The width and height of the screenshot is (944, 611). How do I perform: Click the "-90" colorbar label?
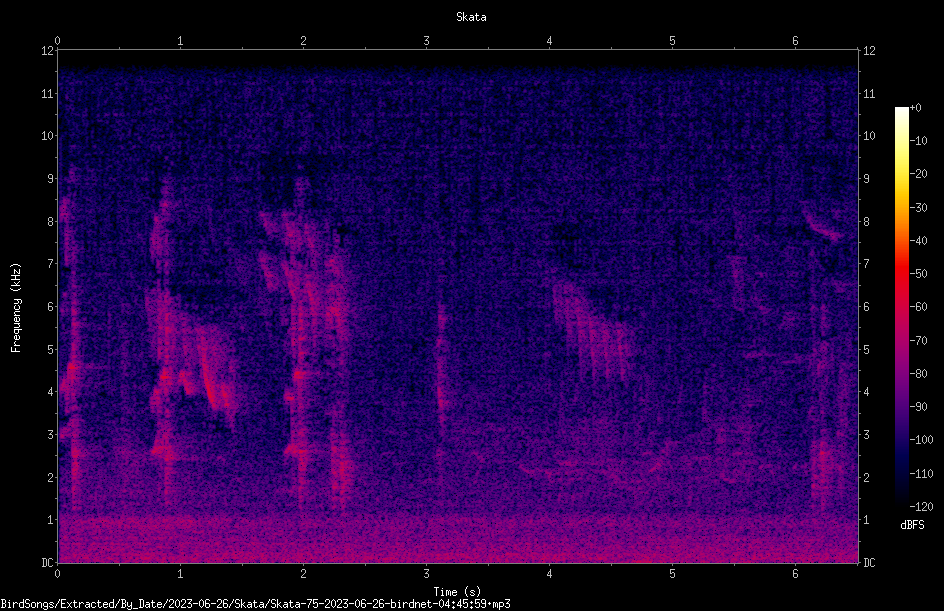[x=919, y=407]
